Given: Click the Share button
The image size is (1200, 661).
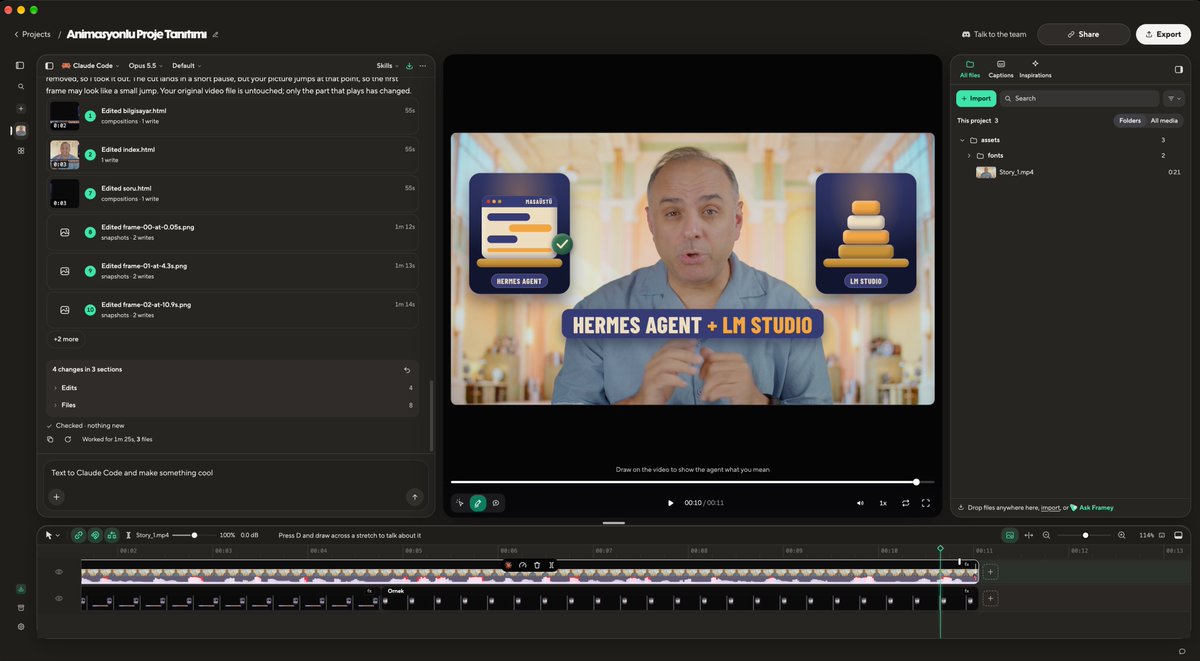Looking at the screenshot, I should click(x=1083, y=34).
